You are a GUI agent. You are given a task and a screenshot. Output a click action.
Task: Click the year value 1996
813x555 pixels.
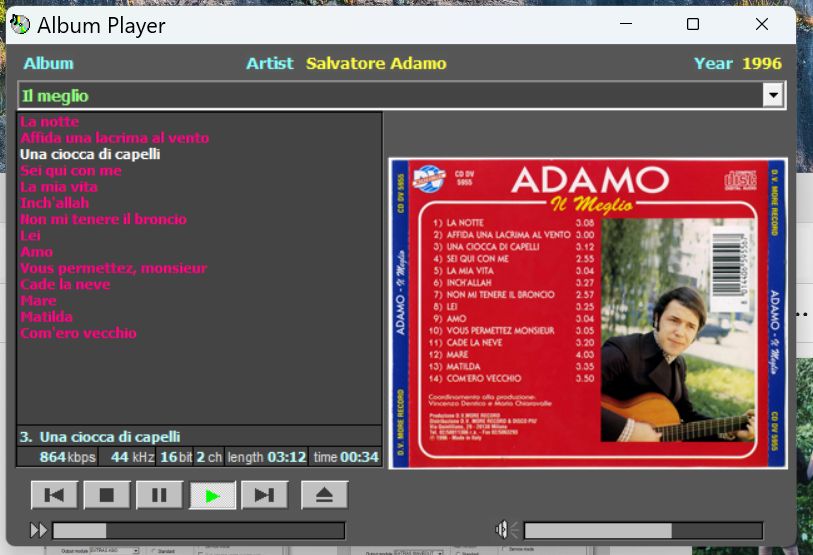pyautogui.click(x=762, y=63)
